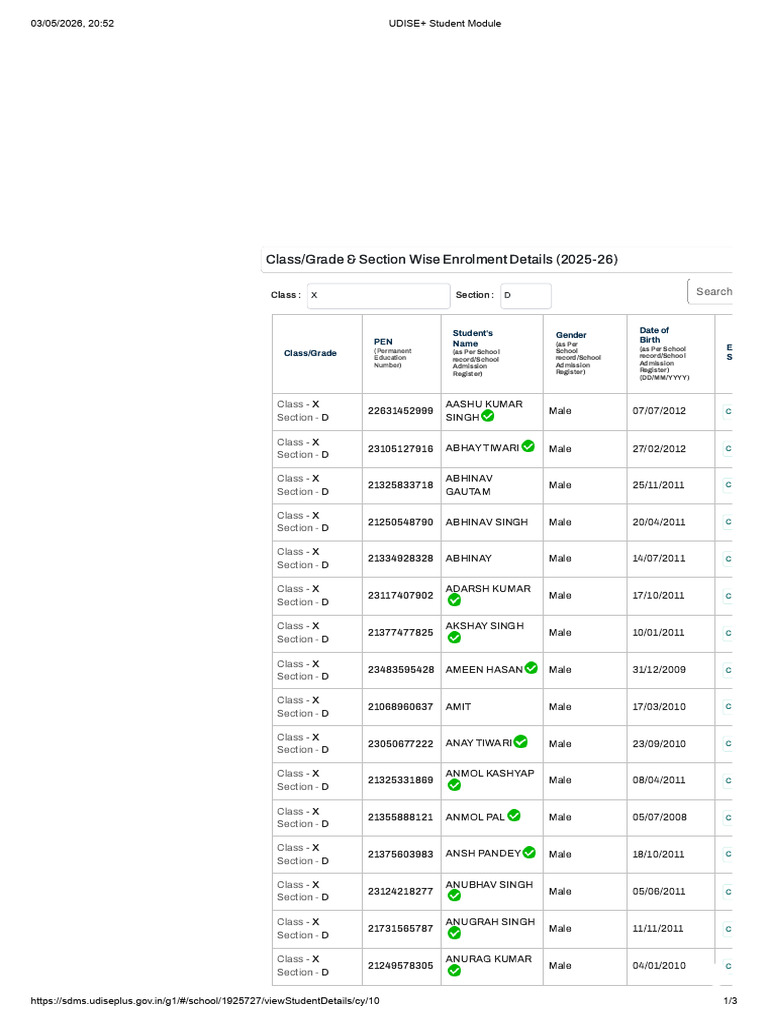Click green checkmark beside ANMOL PAL

pyautogui.click(x=514, y=816)
